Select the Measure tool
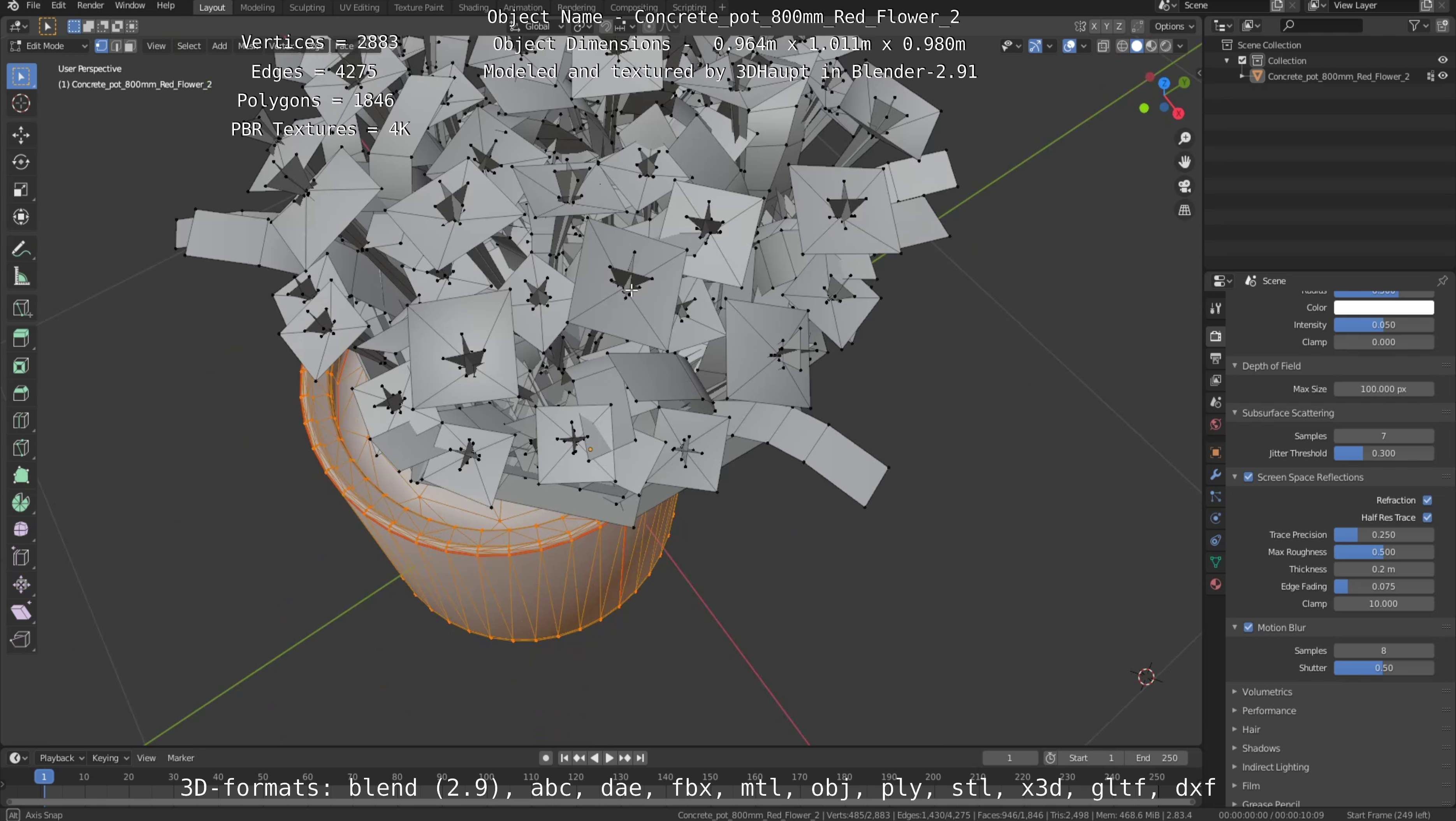1456x821 pixels. pos(21,276)
